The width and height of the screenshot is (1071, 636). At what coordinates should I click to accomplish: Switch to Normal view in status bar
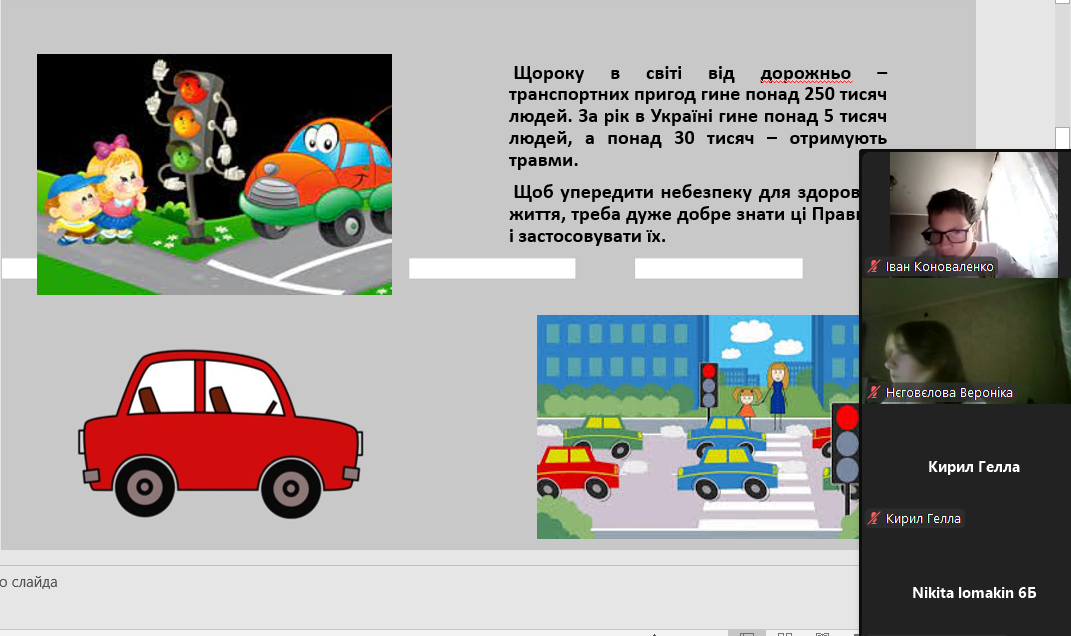tap(746, 633)
